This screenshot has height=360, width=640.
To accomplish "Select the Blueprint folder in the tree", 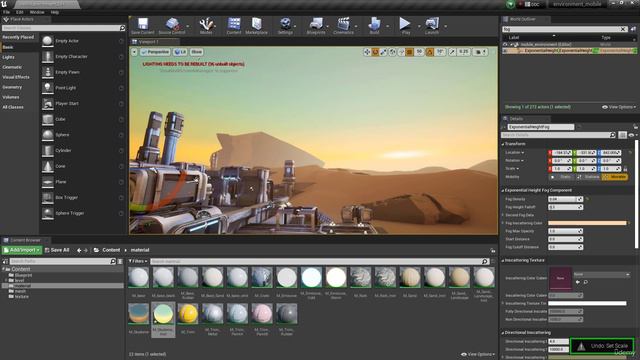I will tap(23, 275).
